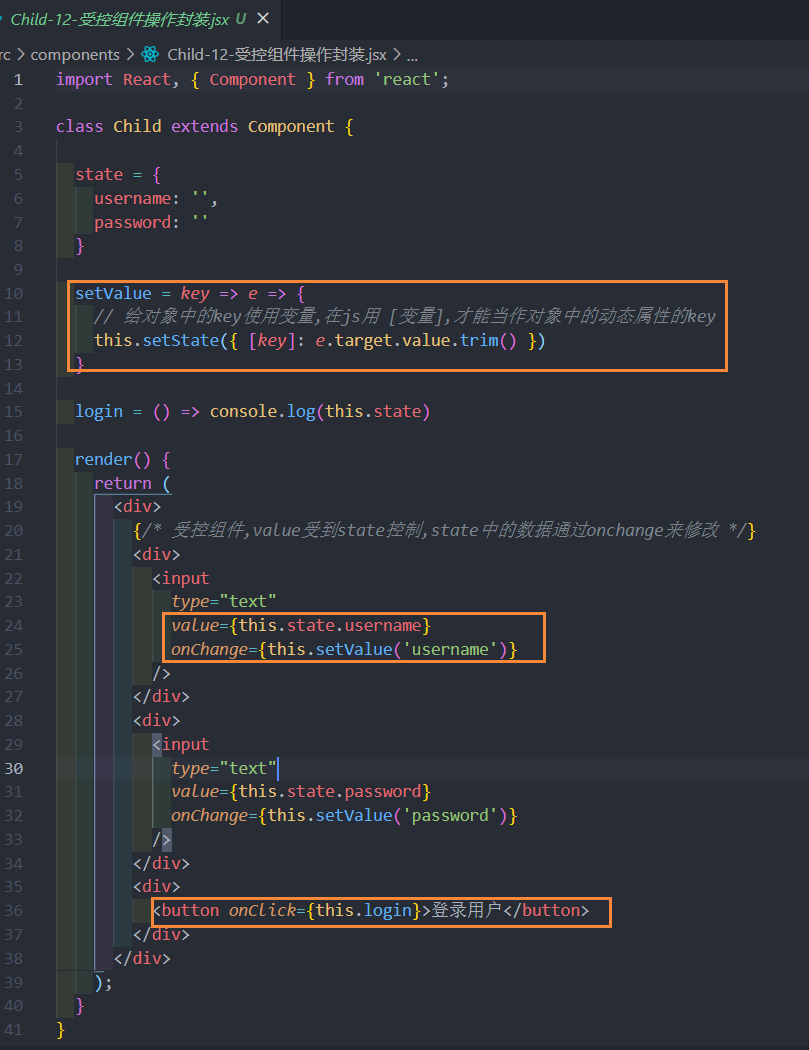This screenshot has height=1050, width=809.
Task: Close the Child-12 jsx editor tab
Action: tap(263, 19)
